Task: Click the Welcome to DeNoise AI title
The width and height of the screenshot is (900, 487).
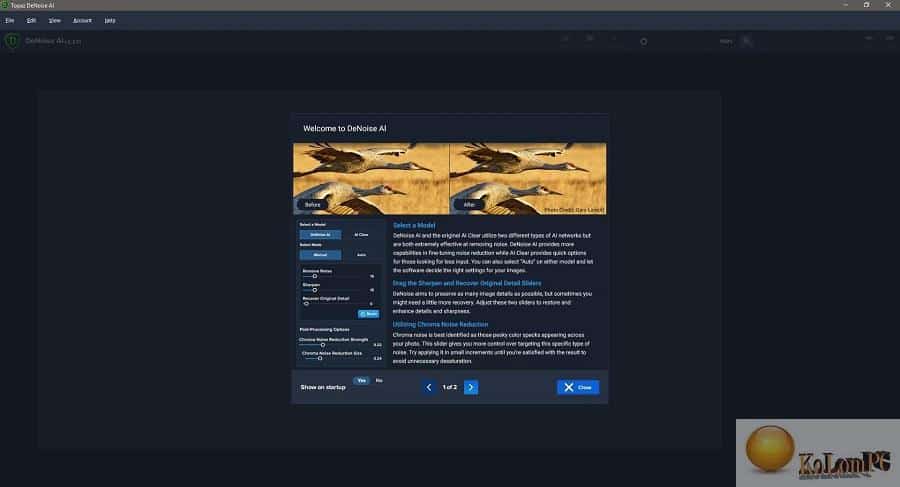Action: (344, 129)
